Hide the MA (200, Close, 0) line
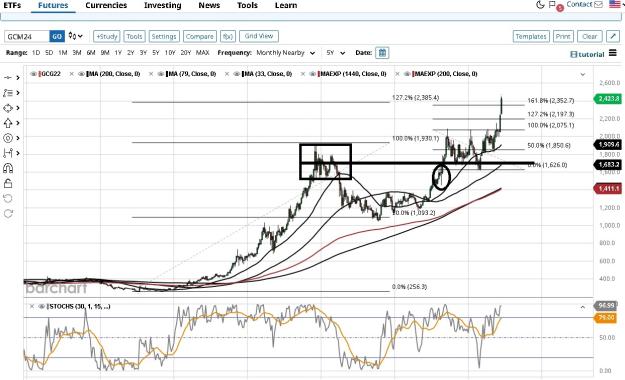The width and height of the screenshot is (625, 380). 81,74
